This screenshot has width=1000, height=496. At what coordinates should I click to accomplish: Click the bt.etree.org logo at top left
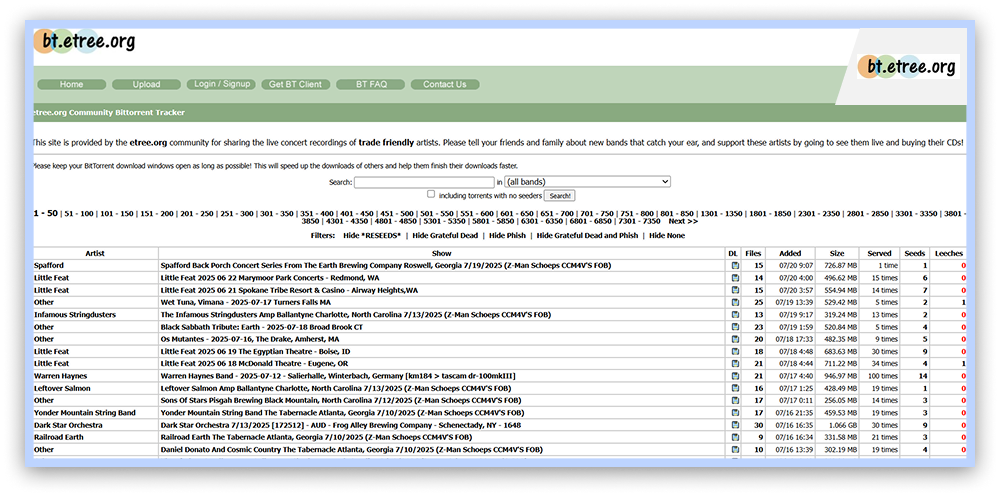click(85, 41)
